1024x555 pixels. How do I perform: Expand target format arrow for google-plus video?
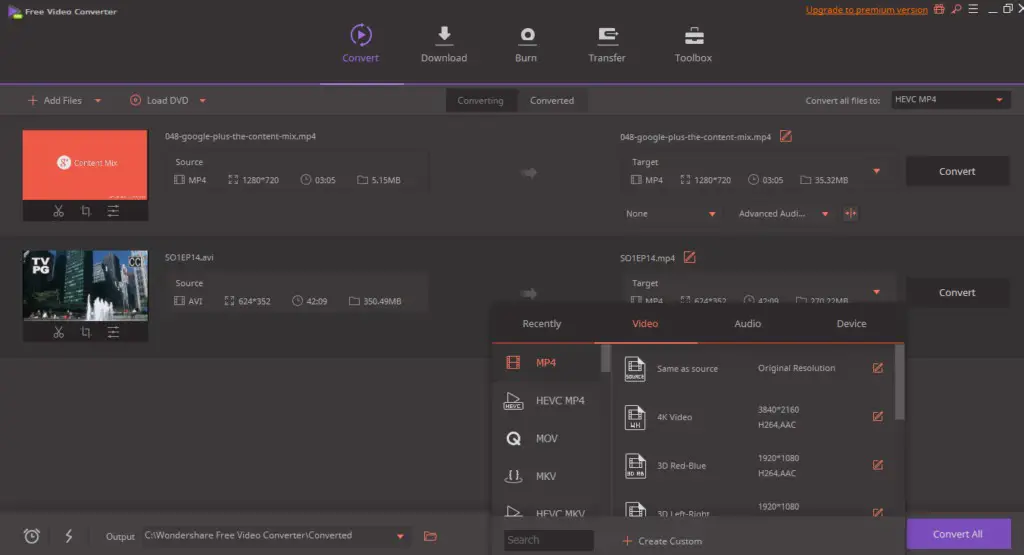pyautogui.click(x=876, y=171)
